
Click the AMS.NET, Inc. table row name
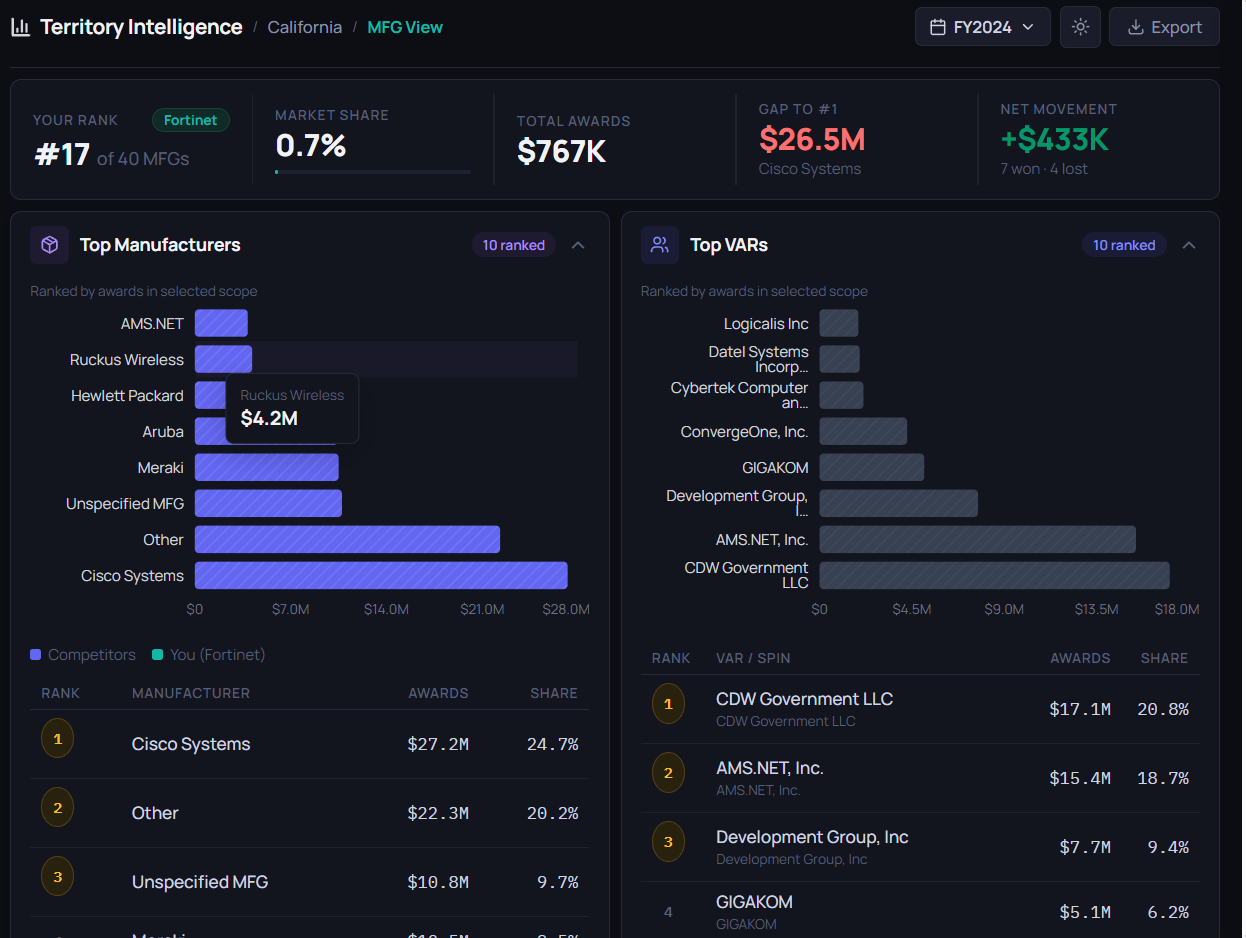point(770,768)
